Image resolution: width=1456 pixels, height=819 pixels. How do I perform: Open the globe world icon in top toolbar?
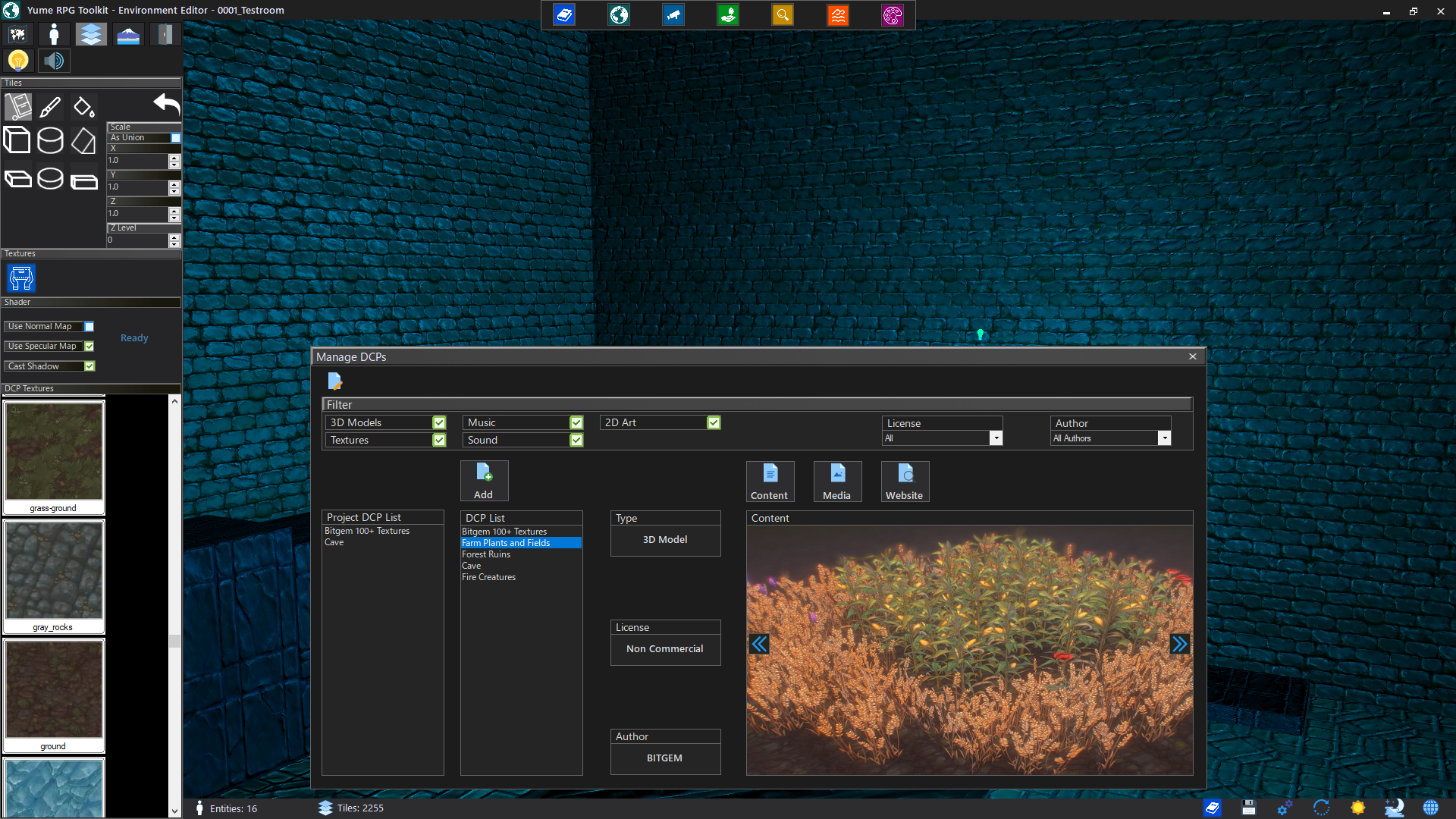pos(619,14)
